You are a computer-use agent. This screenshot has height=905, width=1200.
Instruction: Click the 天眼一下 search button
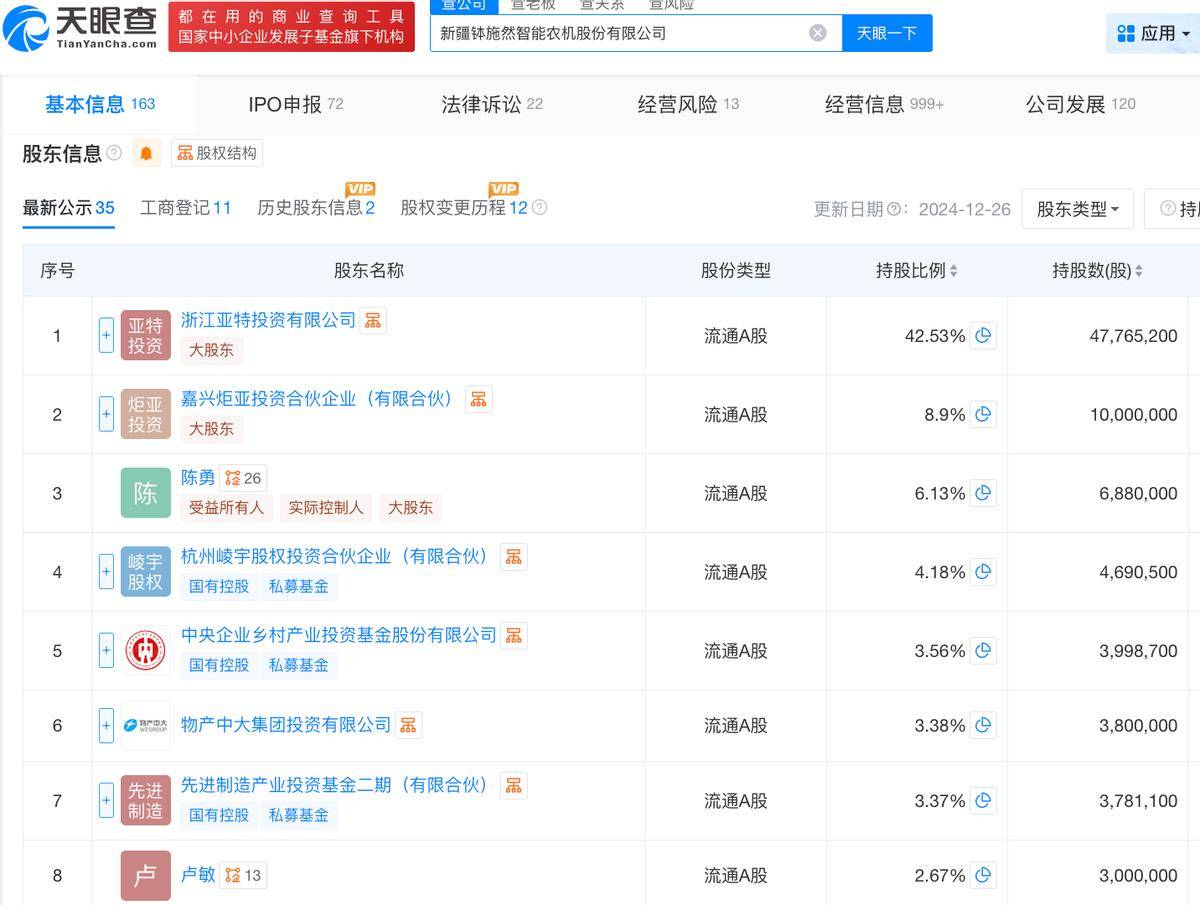tap(886, 33)
